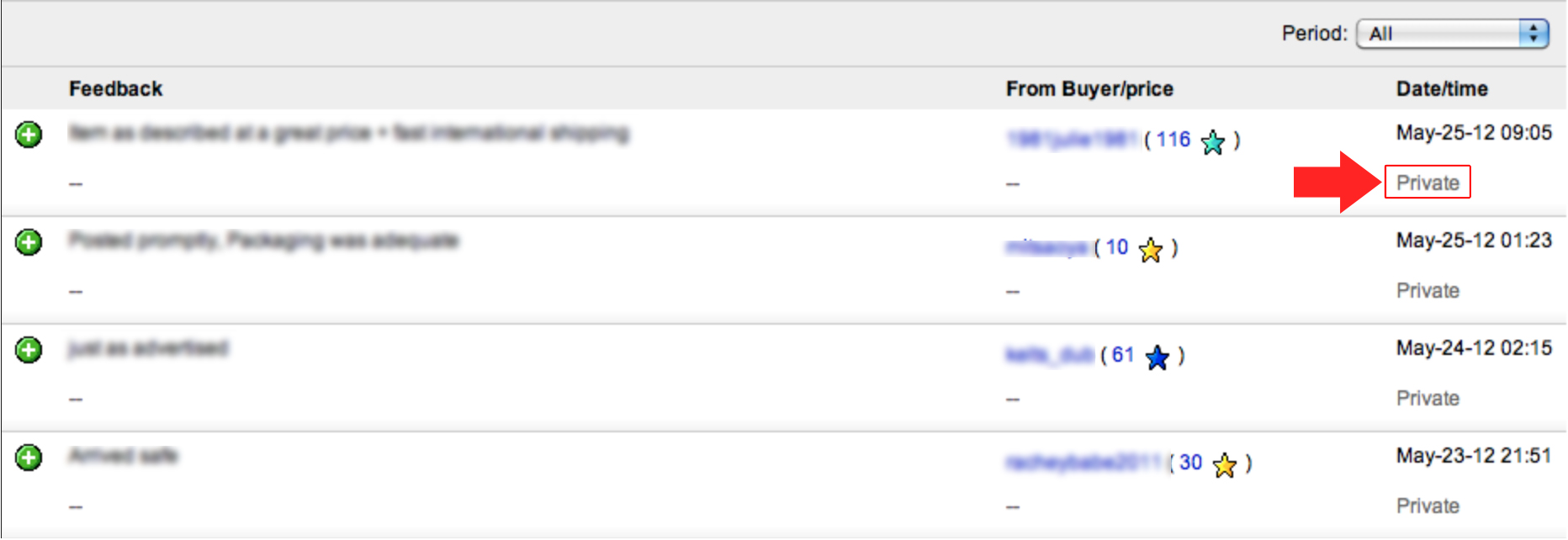
Task: Click the buyer username next to score 116
Action: point(1073,140)
